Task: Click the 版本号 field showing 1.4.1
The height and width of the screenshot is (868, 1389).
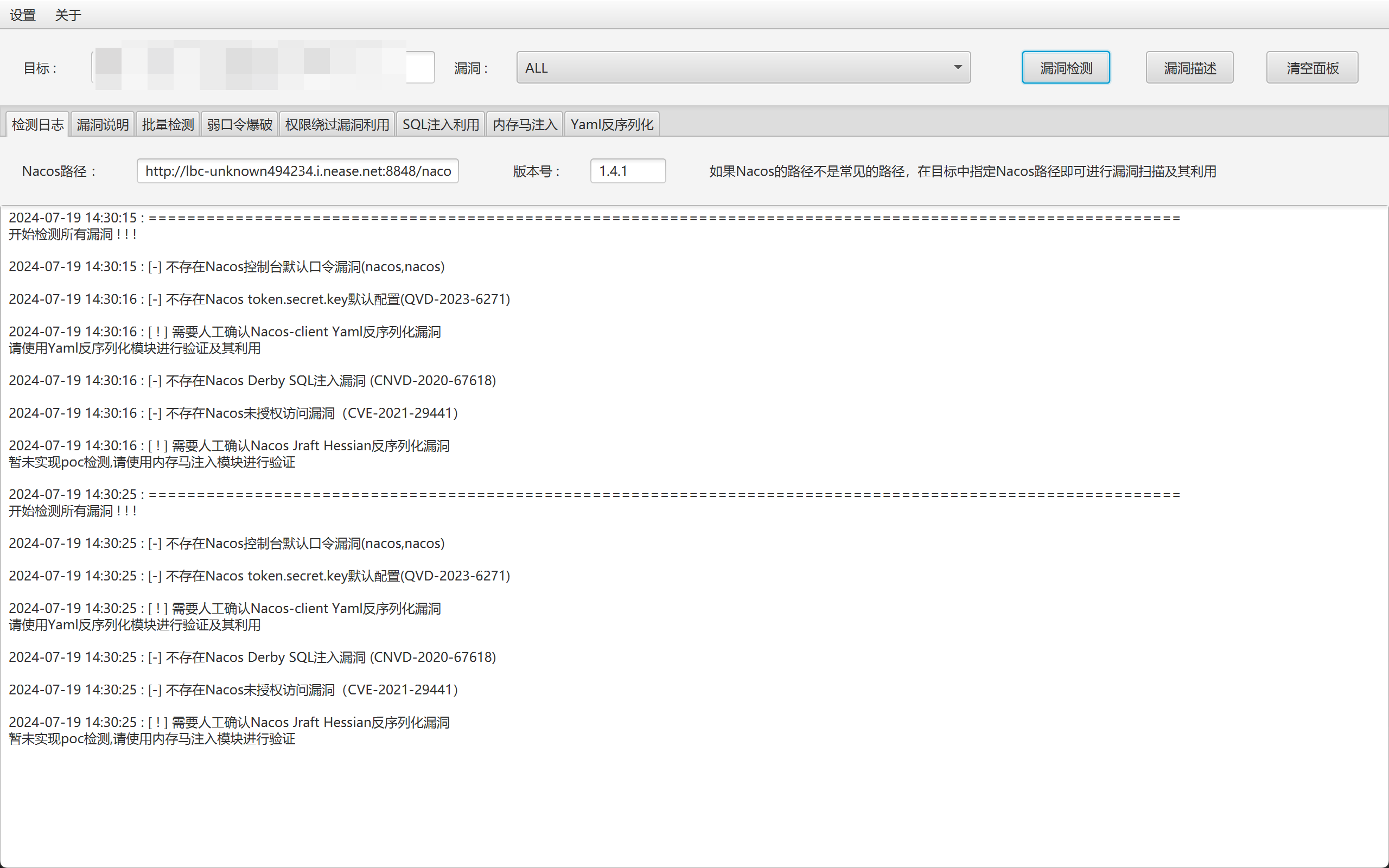Action: tap(627, 171)
